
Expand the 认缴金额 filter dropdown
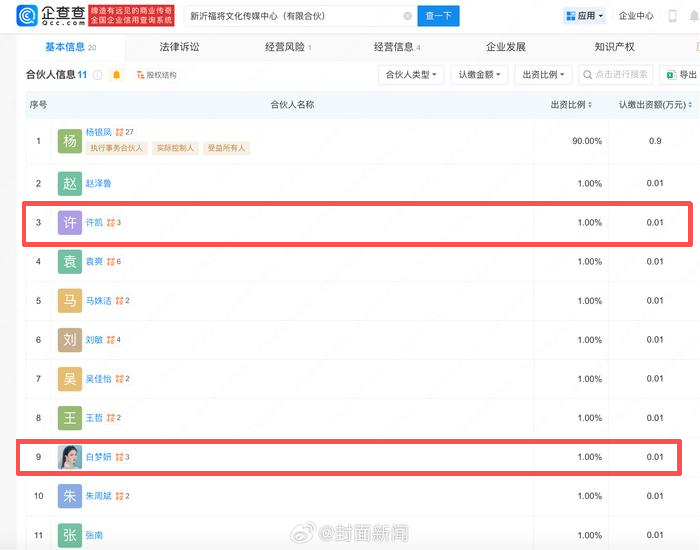479,75
